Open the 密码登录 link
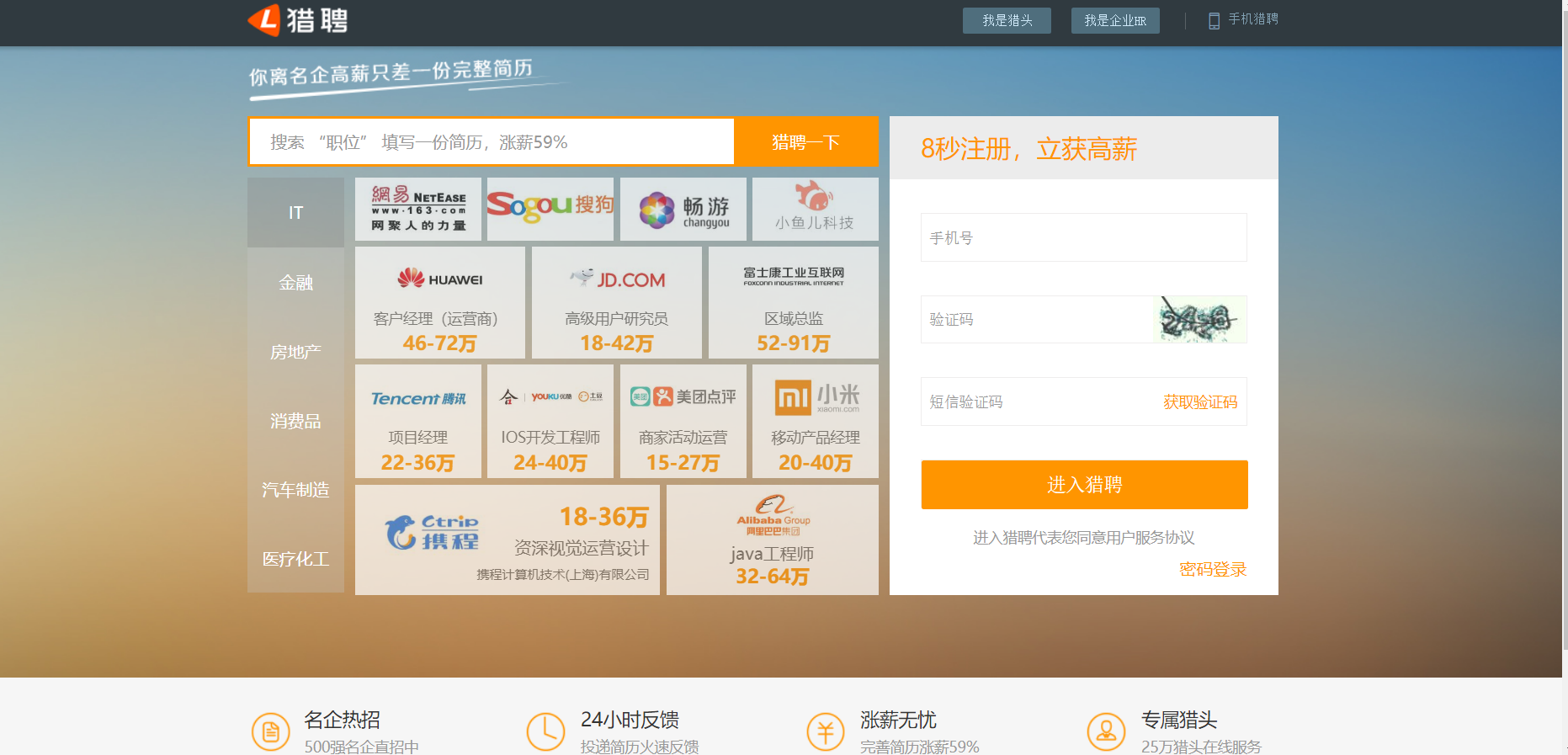The height and width of the screenshot is (755, 1568). [1213, 570]
